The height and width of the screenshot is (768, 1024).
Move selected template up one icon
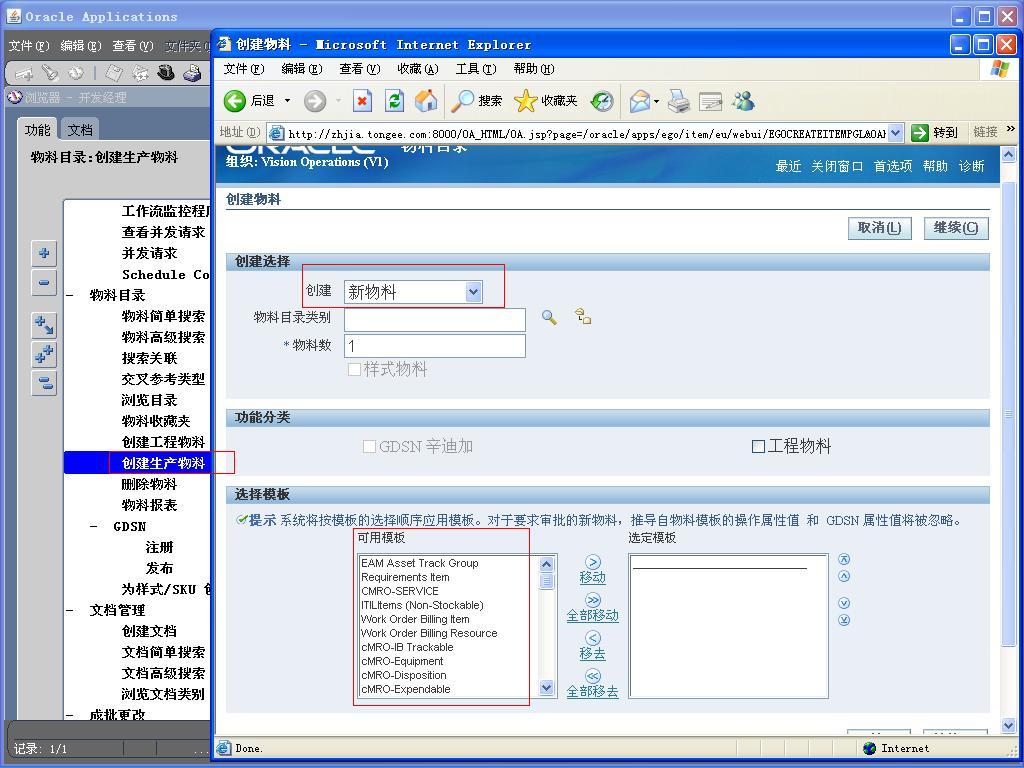844,576
